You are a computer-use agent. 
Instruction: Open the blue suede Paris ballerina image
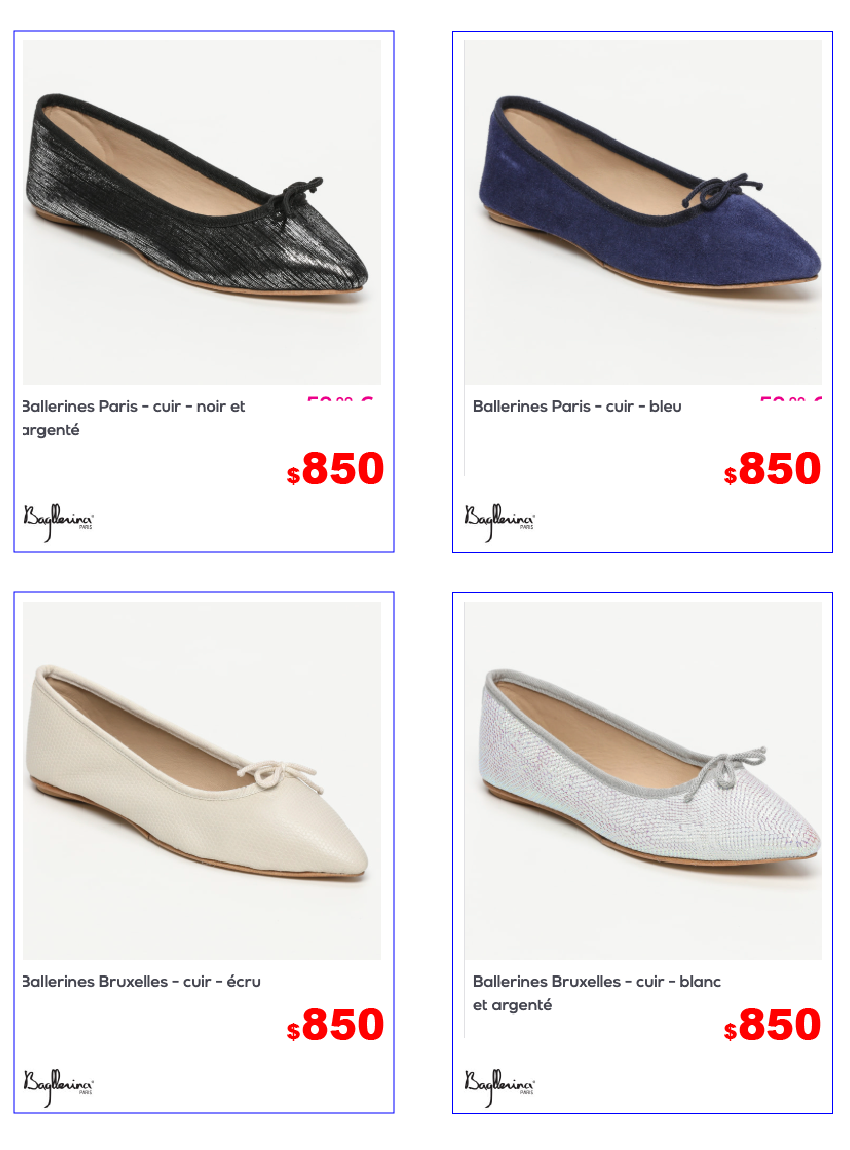pos(643,213)
